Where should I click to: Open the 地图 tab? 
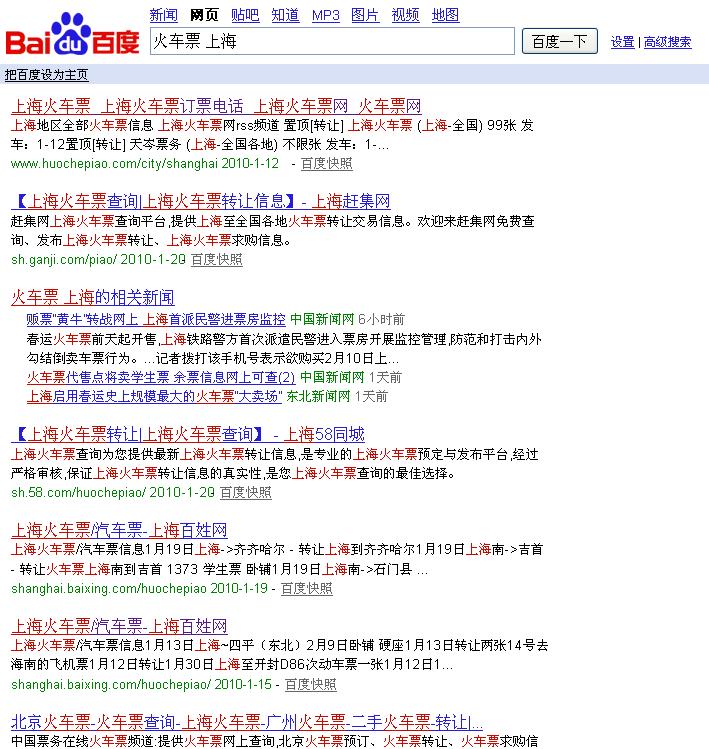tap(445, 15)
